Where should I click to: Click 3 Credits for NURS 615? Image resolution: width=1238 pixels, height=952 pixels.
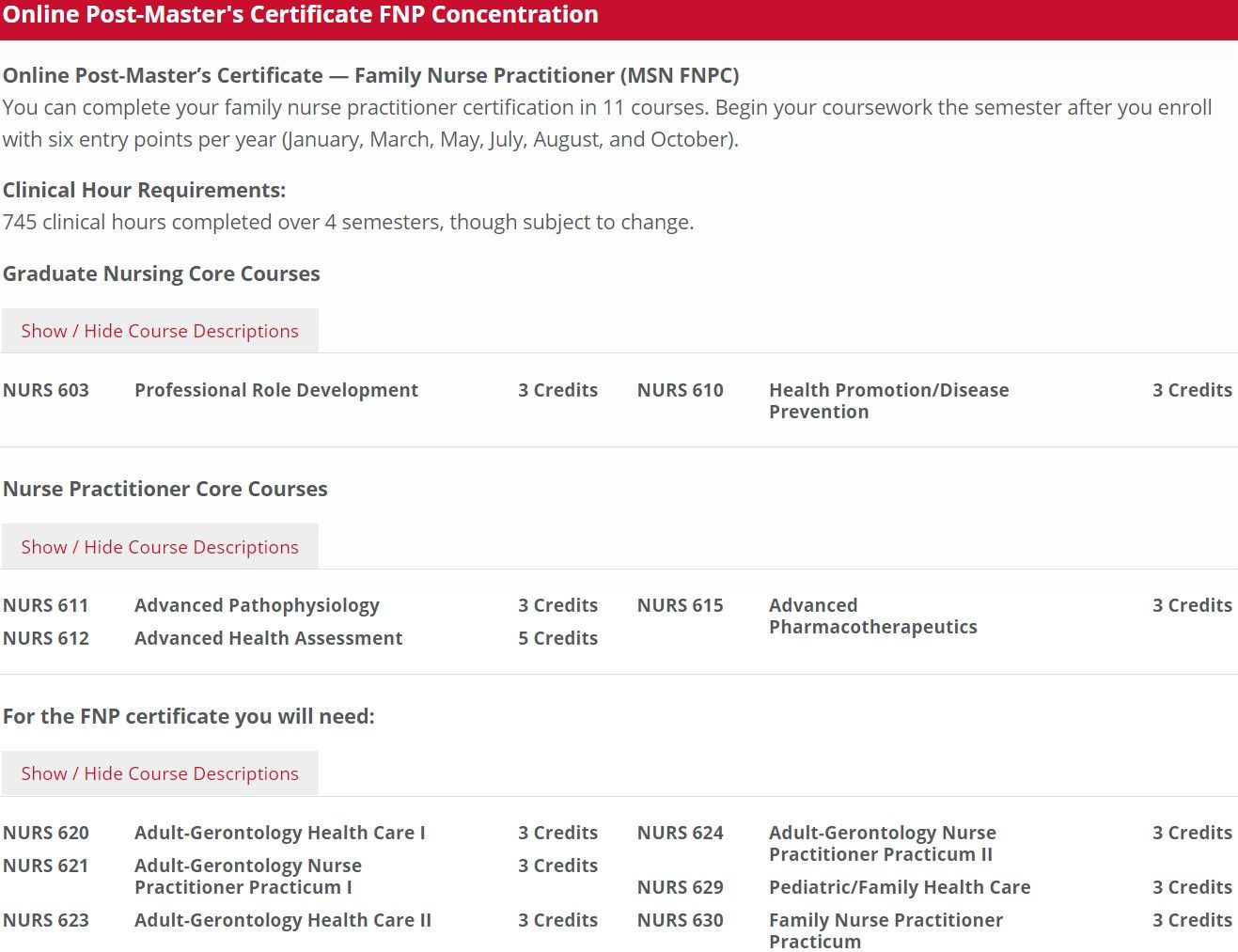(1193, 605)
